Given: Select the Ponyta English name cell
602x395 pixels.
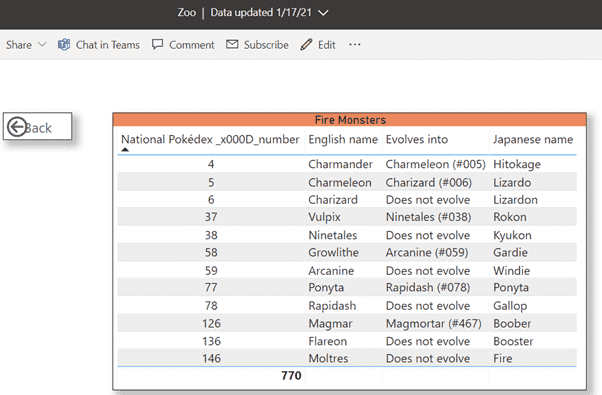Looking at the screenshot, I should point(326,288).
